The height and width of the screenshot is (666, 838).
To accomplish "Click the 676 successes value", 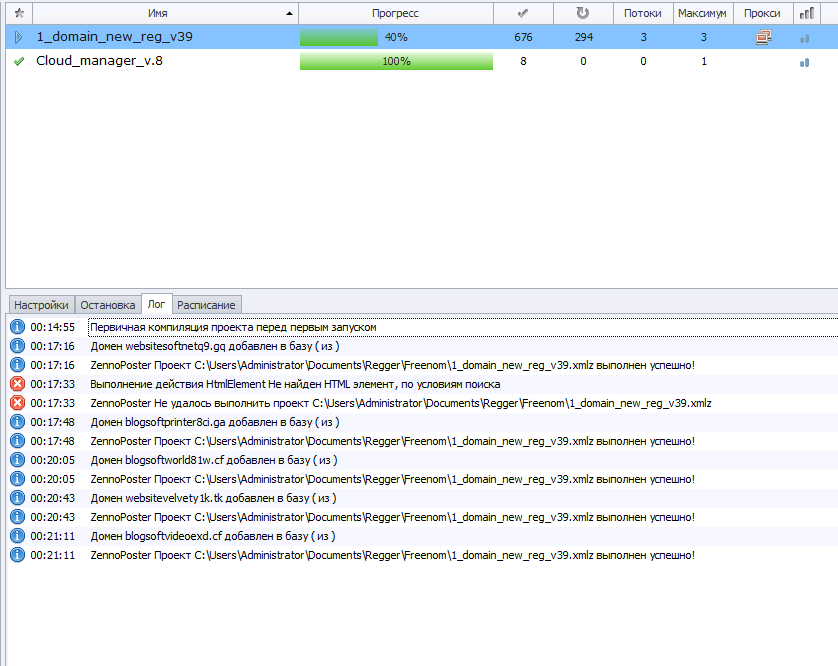I will coord(523,37).
